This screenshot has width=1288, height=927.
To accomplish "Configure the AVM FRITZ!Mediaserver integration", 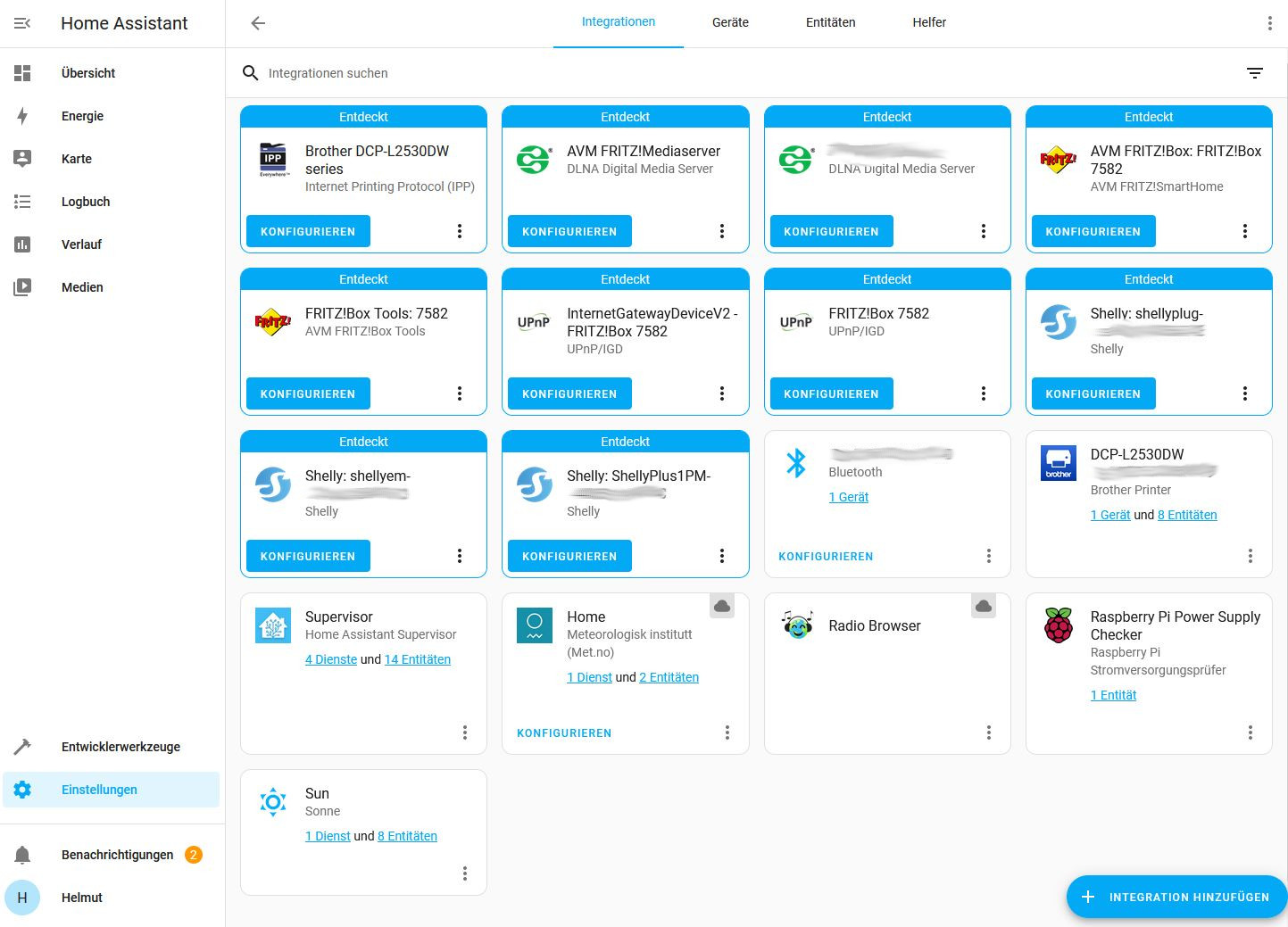I will click(569, 231).
